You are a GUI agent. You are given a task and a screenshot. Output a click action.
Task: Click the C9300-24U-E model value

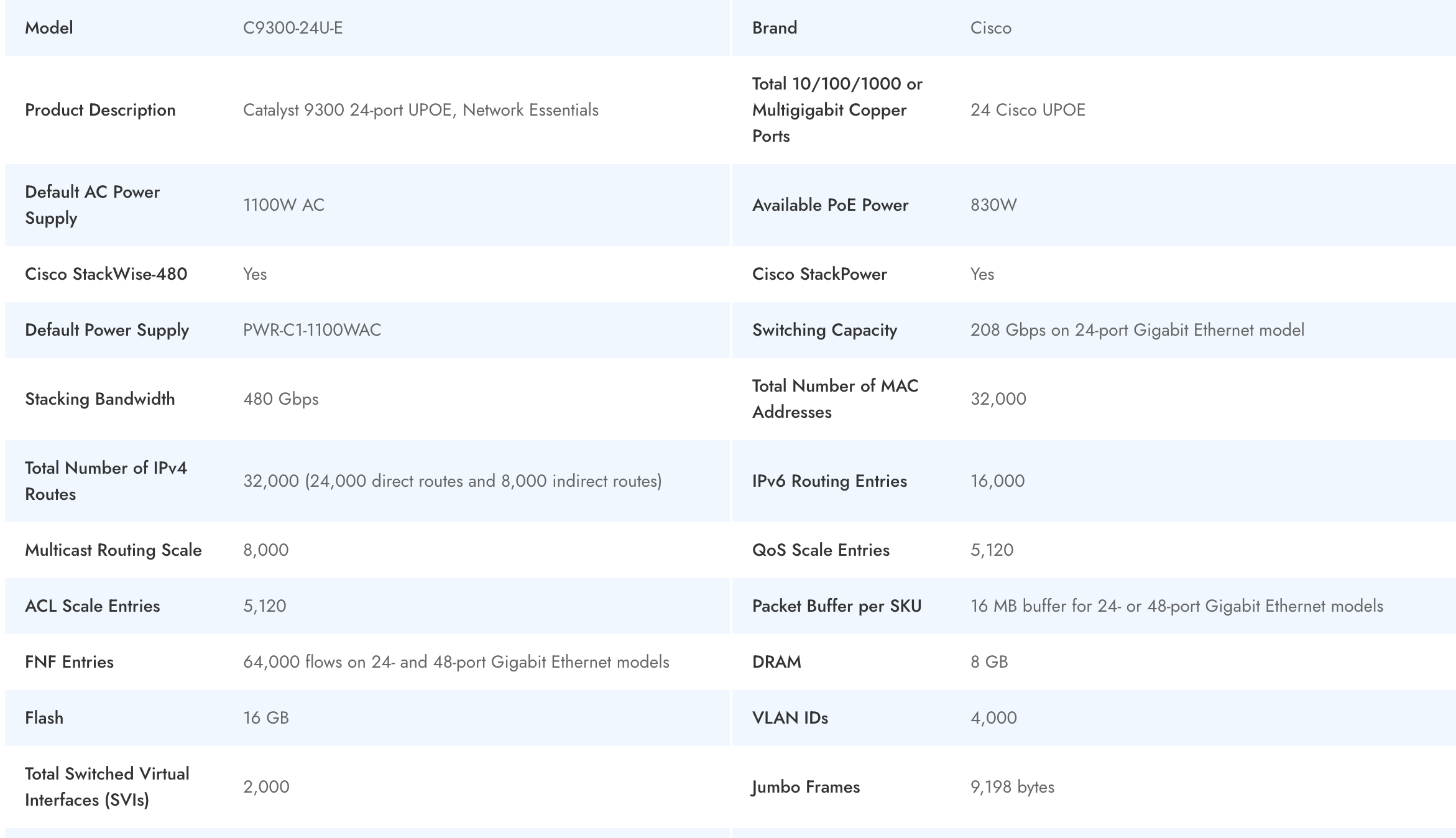292,28
